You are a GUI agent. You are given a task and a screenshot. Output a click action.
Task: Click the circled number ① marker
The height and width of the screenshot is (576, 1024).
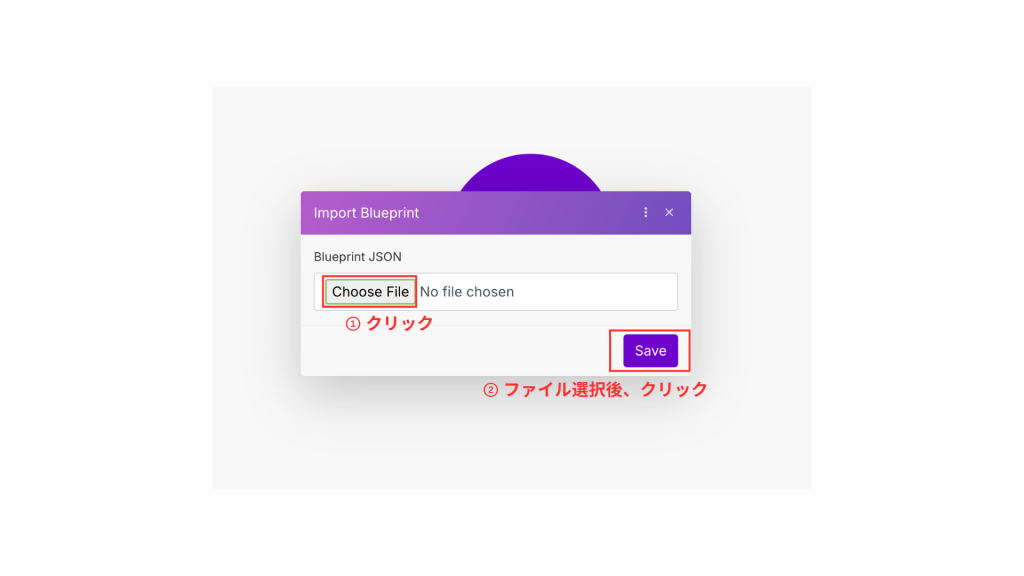pos(353,324)
